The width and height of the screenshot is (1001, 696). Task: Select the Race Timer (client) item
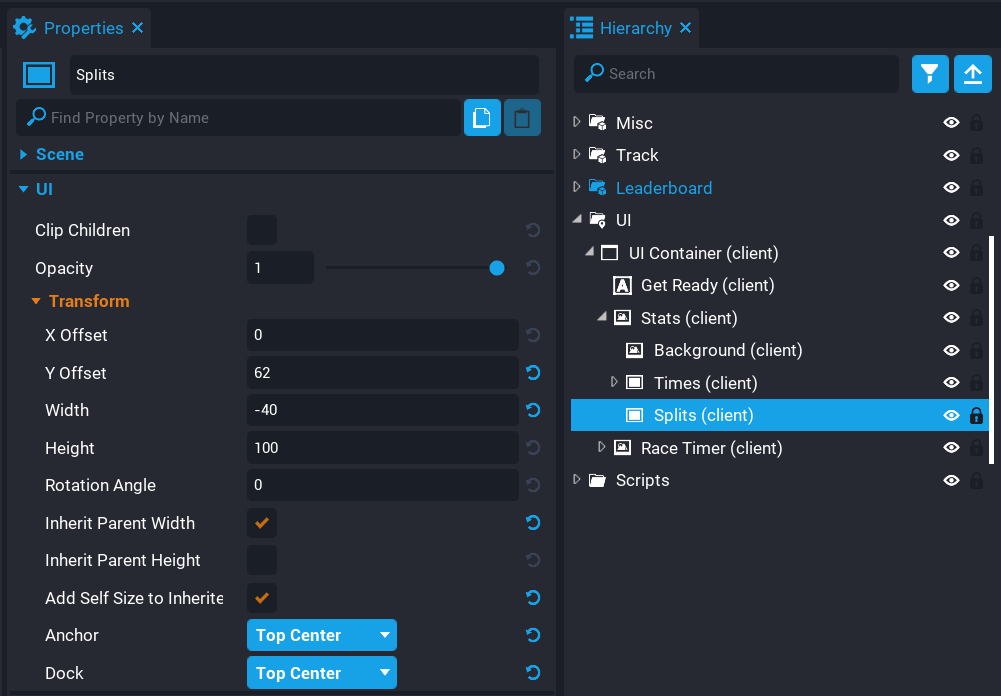click(x=711, y=448)
